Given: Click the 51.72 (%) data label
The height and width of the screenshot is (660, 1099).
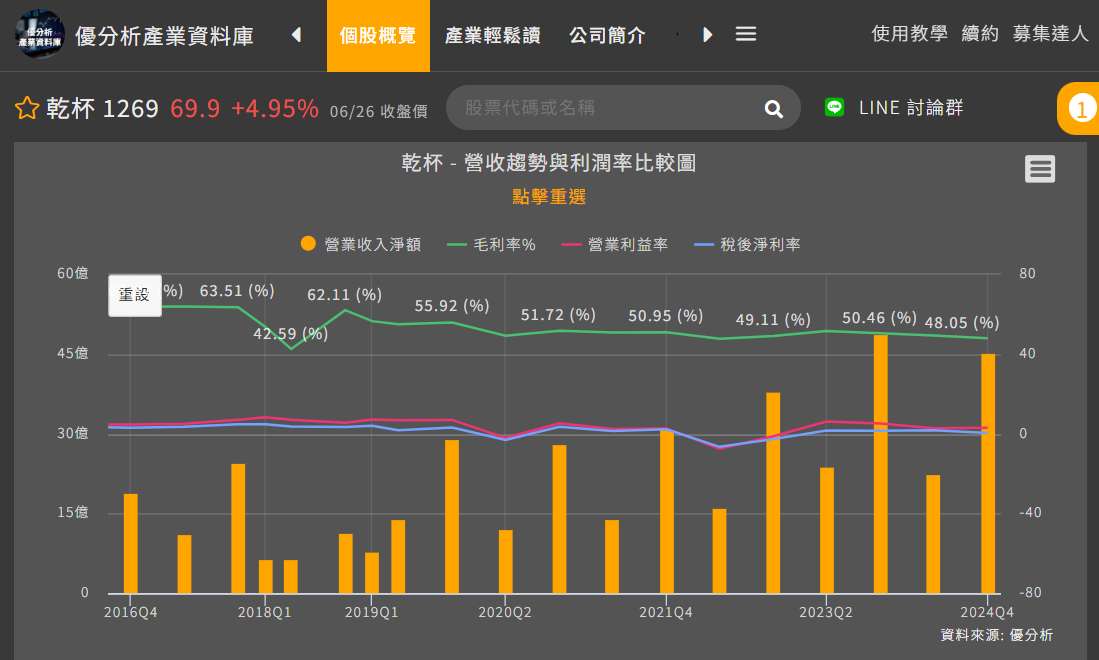Looking at the screenshot, I should coord(558,315).
